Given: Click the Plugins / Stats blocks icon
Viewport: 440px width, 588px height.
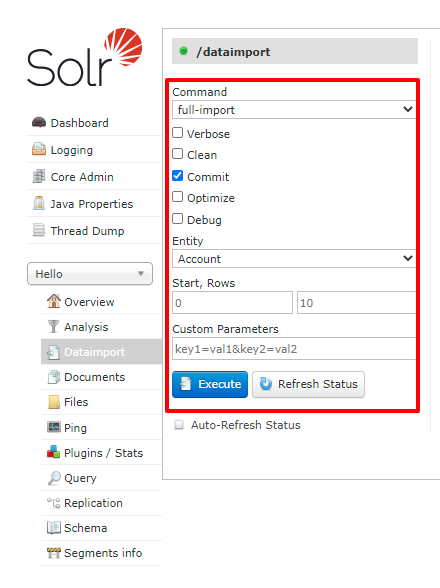Looking at the screenshot, I should (54, 452).
